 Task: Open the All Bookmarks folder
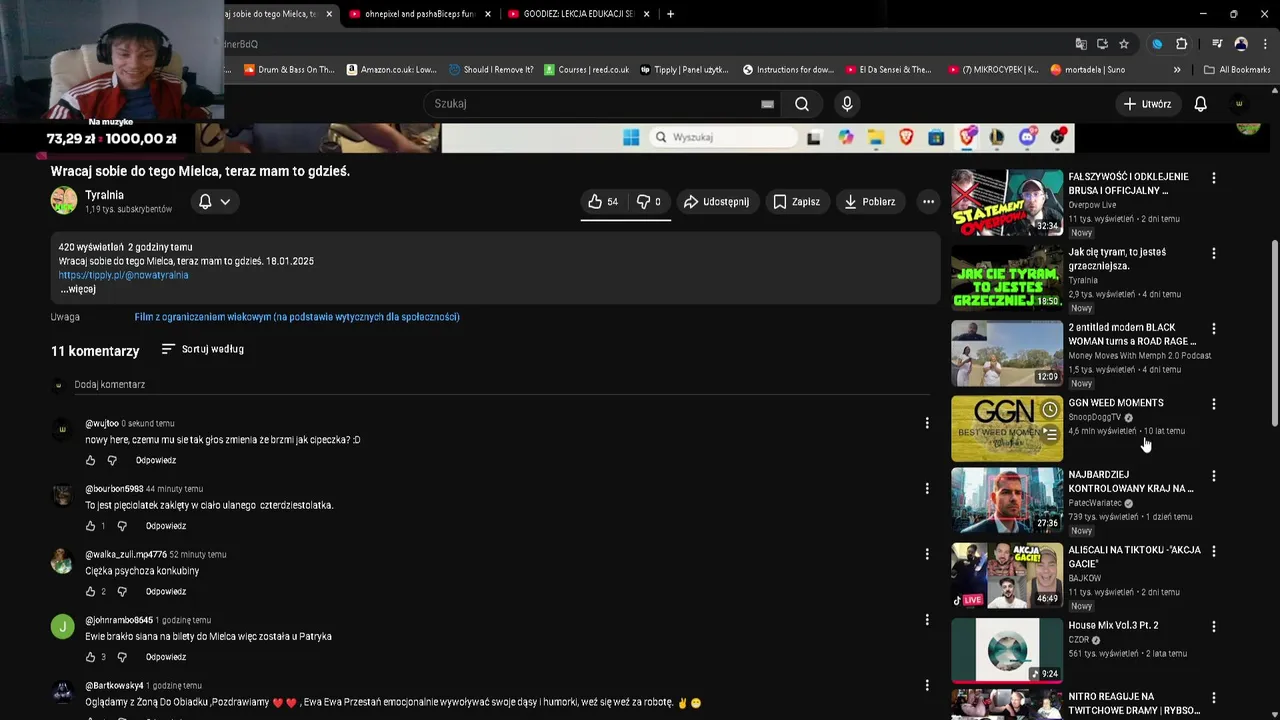(1237, 70)
